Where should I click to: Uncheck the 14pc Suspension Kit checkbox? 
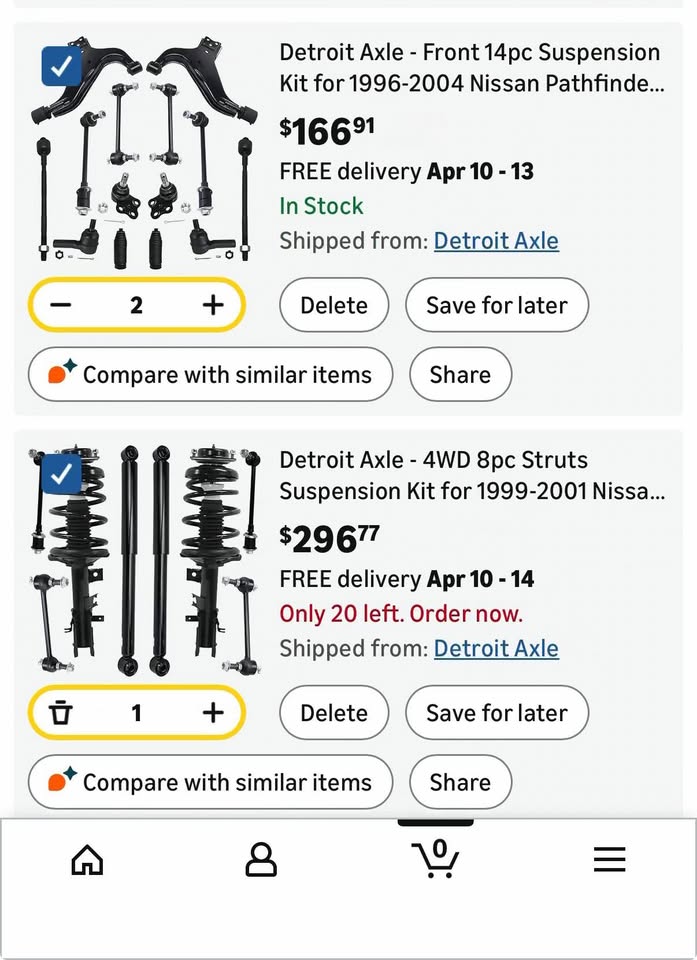click(x=61, y=67)
